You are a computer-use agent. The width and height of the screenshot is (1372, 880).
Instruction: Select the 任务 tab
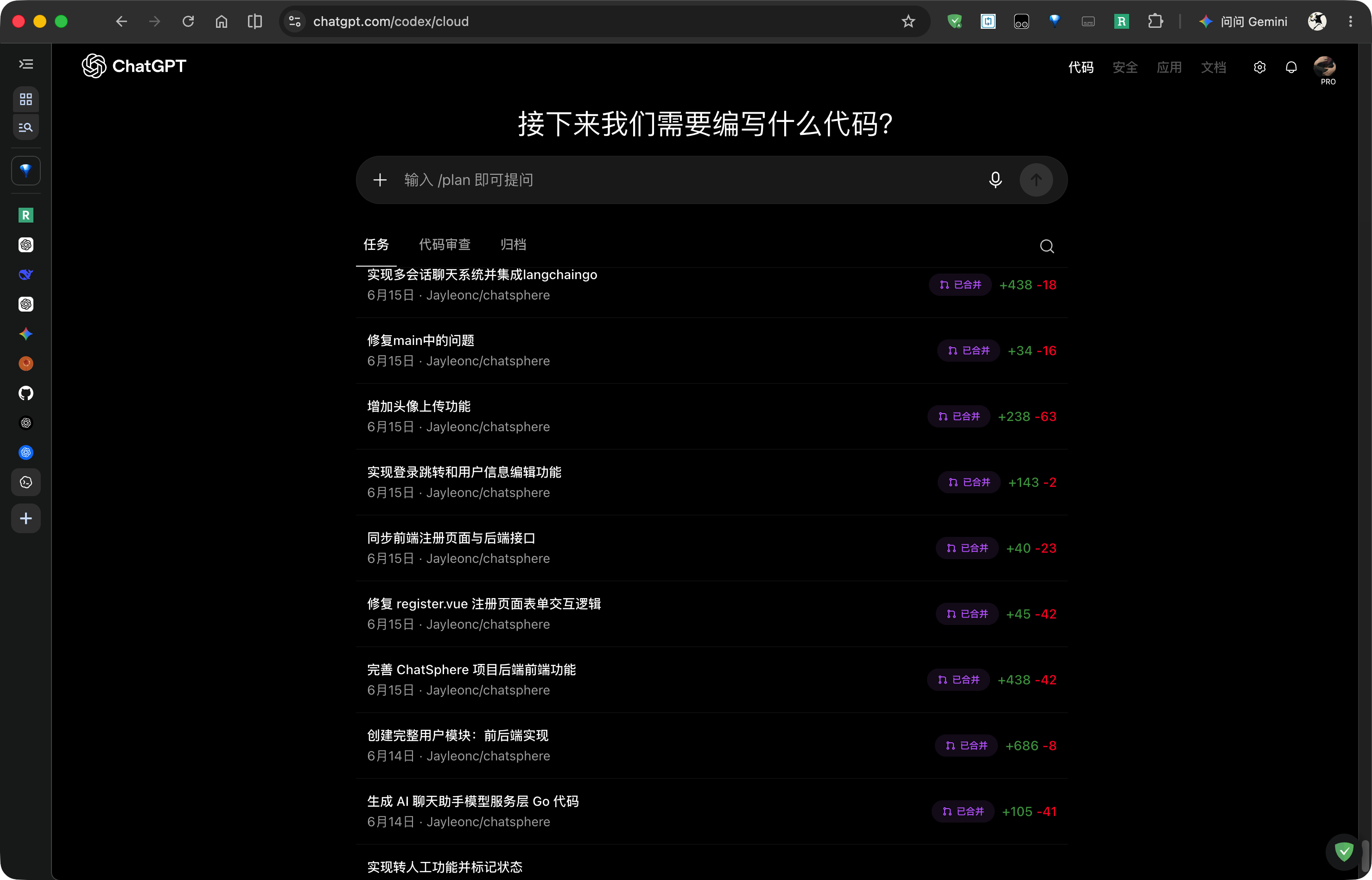(376, 244)
